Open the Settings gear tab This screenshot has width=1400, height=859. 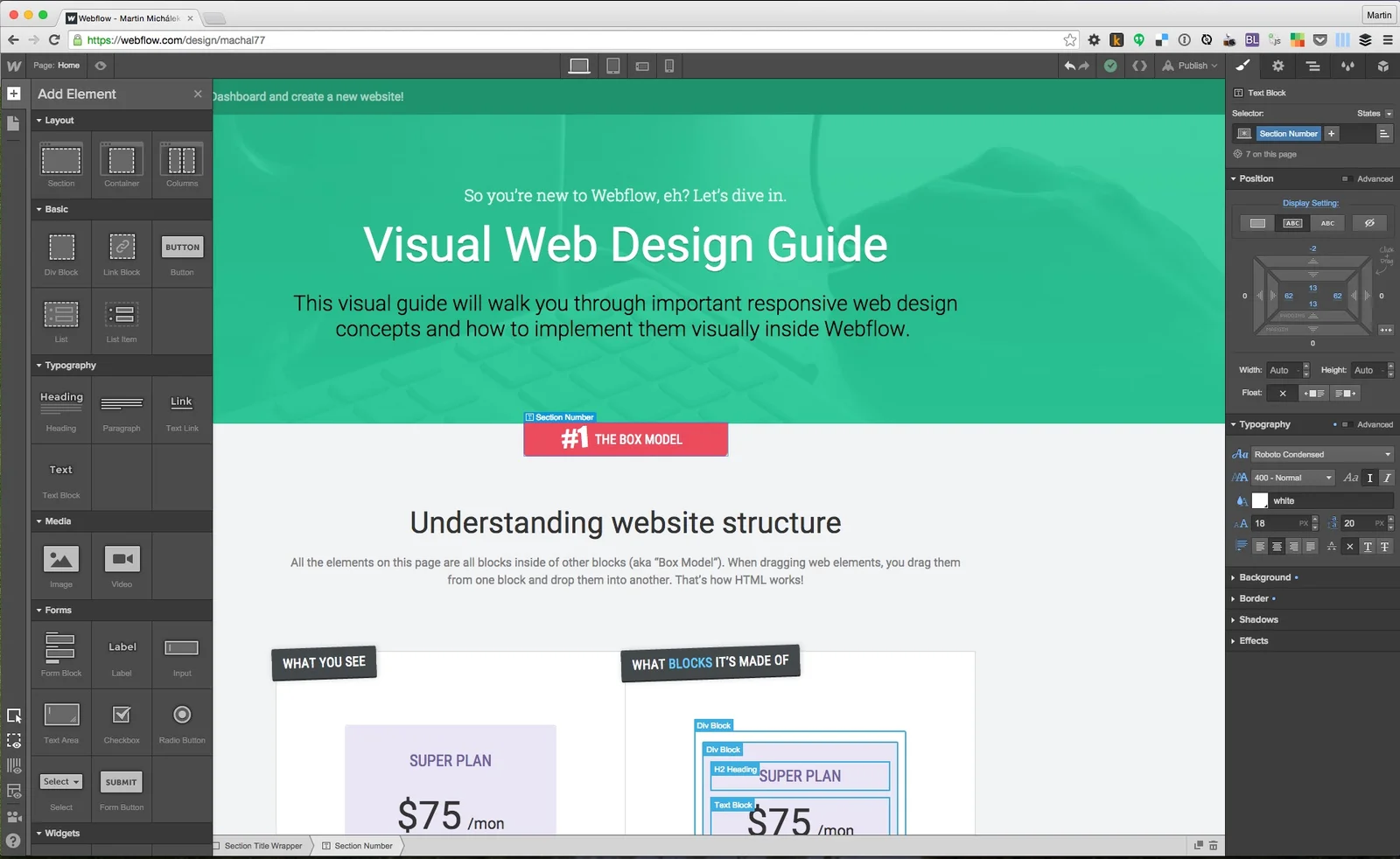pos(1277,66)
